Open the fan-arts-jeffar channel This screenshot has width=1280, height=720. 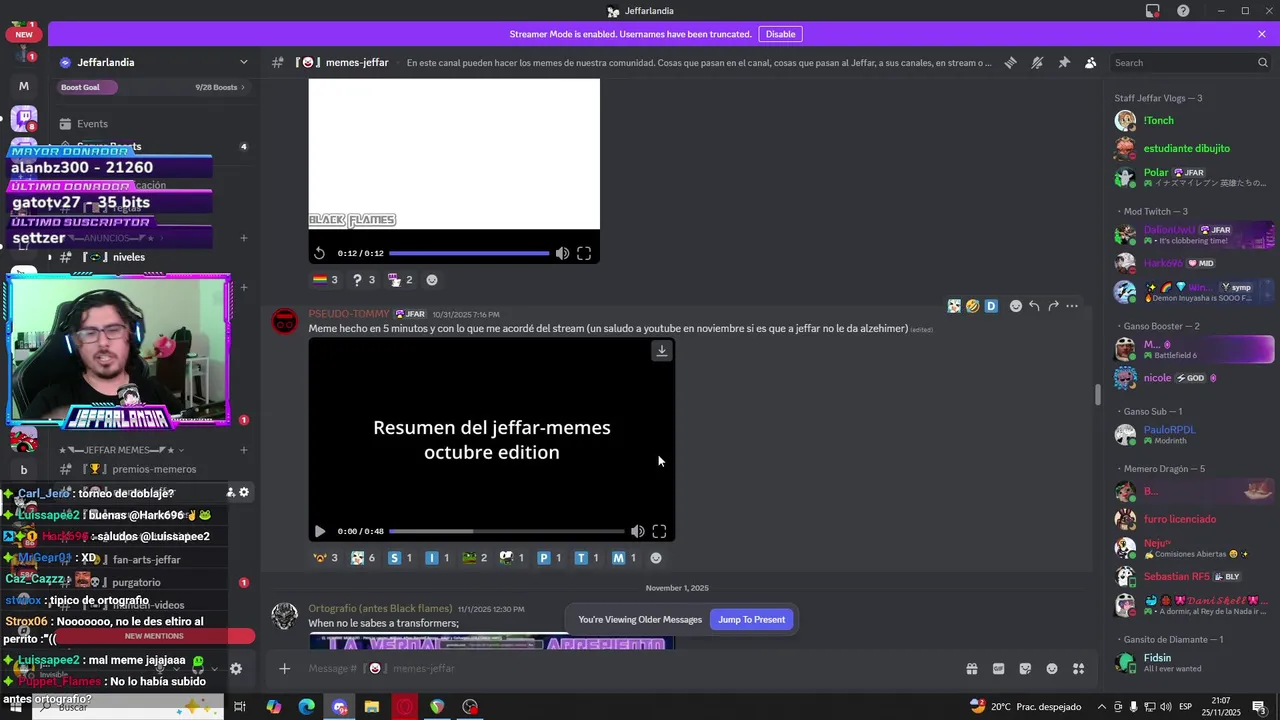point(146,560)
